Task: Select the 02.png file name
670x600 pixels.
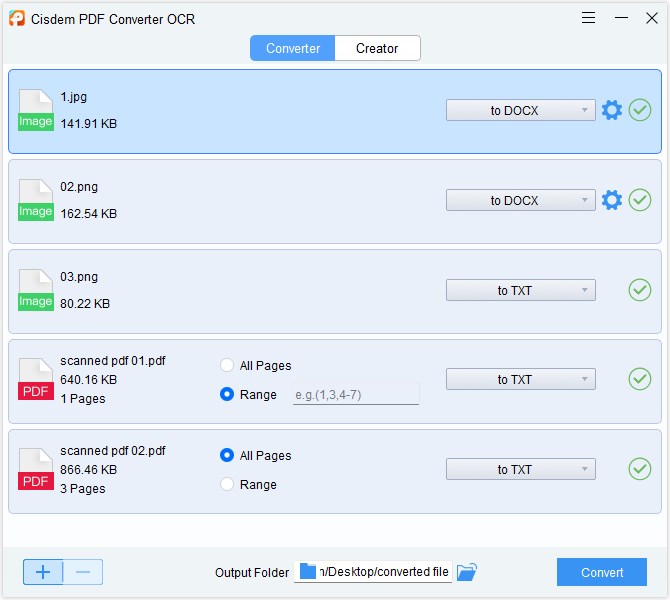Action: pyautogui.click(x=79, y=187)
